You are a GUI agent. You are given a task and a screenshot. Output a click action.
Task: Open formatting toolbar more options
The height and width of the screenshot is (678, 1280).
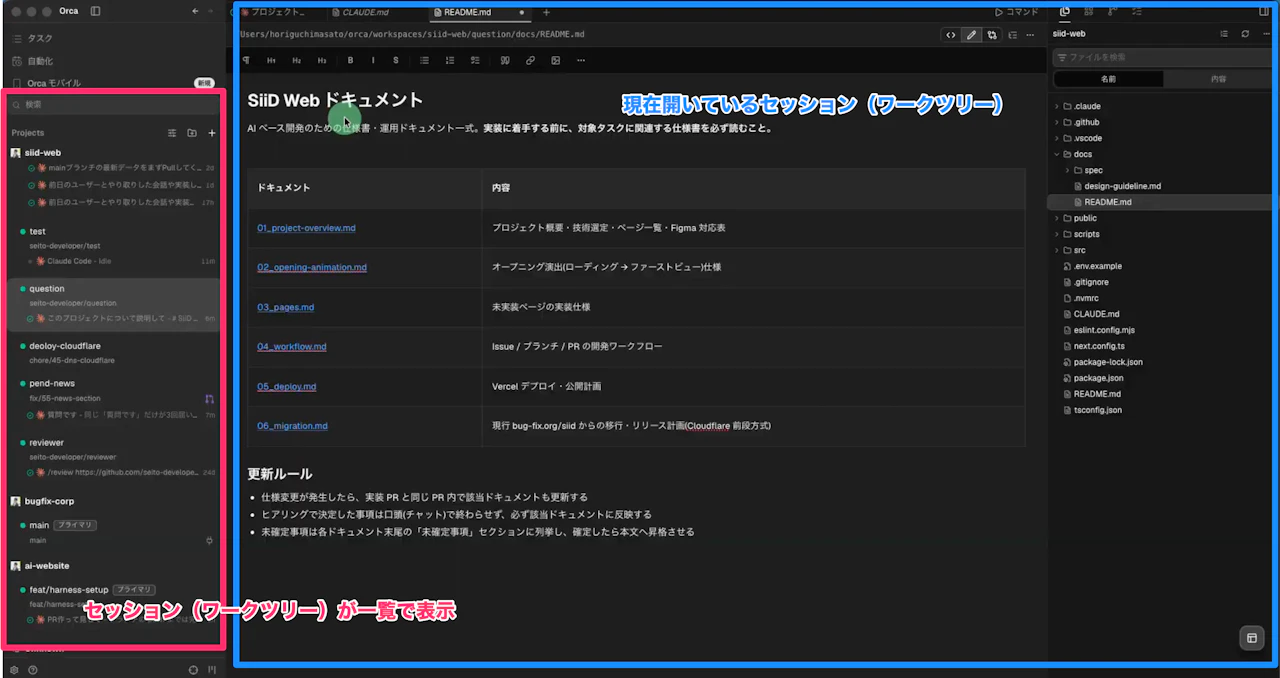tap(580, 60)
